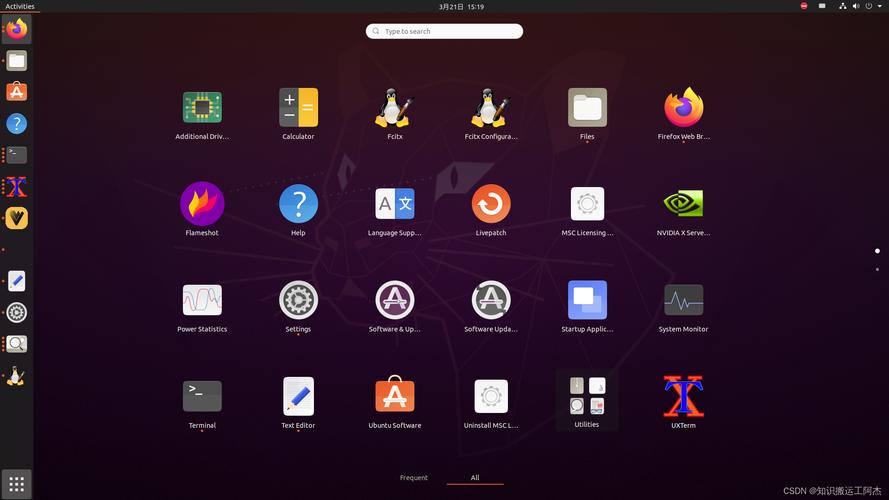Image resolution: width=889 pixels, height=500 pixels.
Task: Click Firefox icon in the dock
Action: coord(16,29)
